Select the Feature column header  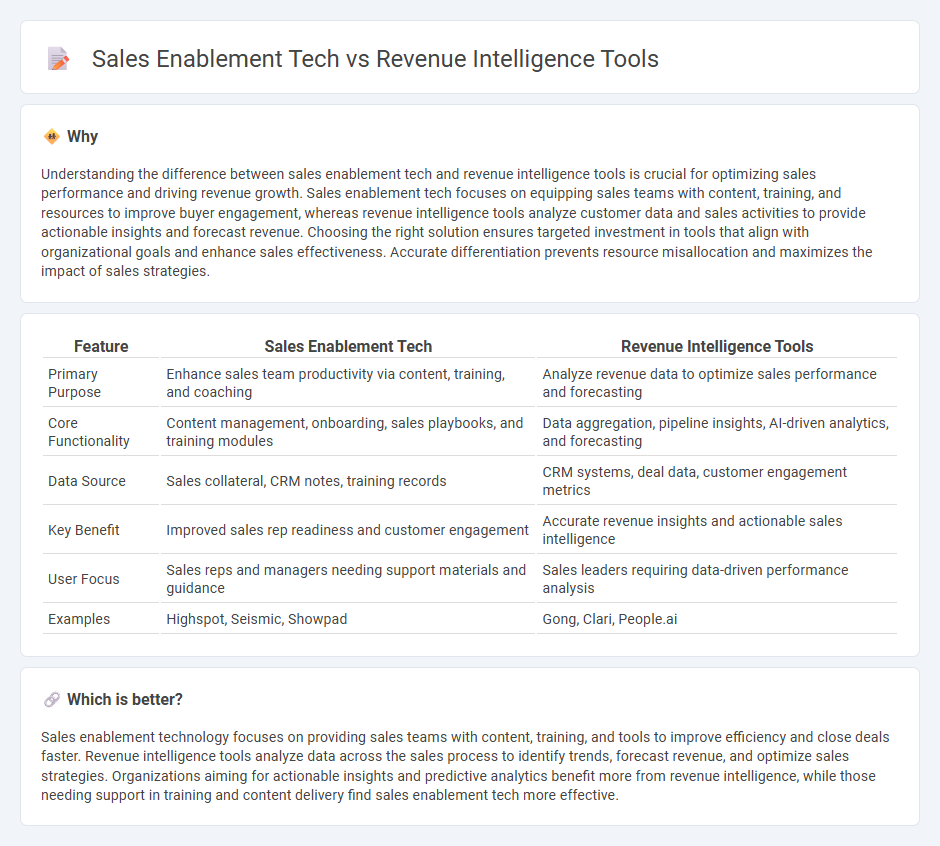[101, 347]
